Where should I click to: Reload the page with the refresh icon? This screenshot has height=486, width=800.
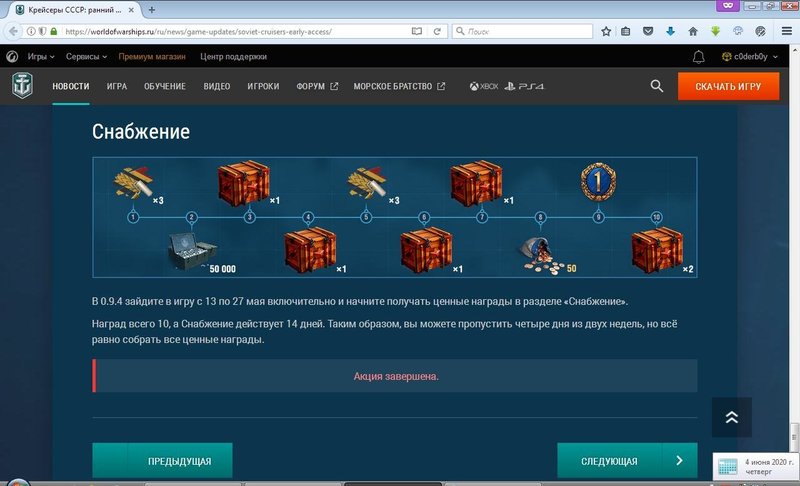pyautogui.click(x=437, y=32)
